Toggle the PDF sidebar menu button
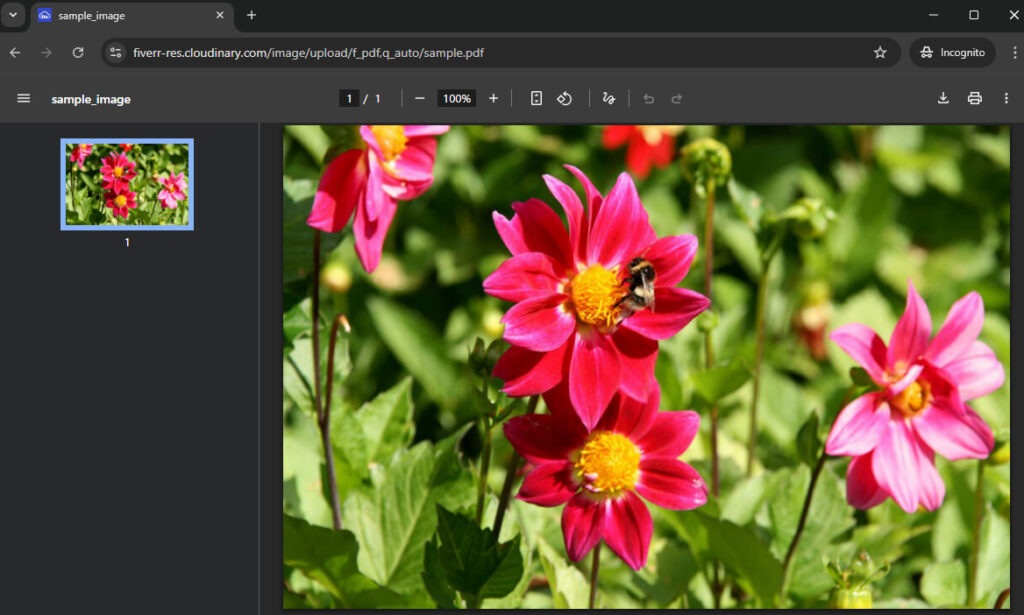Screen dimensions: 1024x615 [24, 98]
